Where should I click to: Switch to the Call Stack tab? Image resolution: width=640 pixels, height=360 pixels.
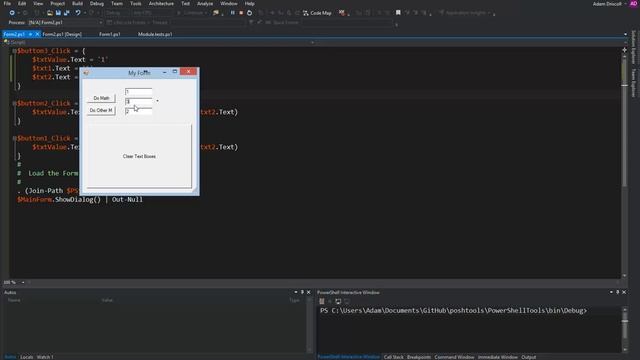coord(393,357)
